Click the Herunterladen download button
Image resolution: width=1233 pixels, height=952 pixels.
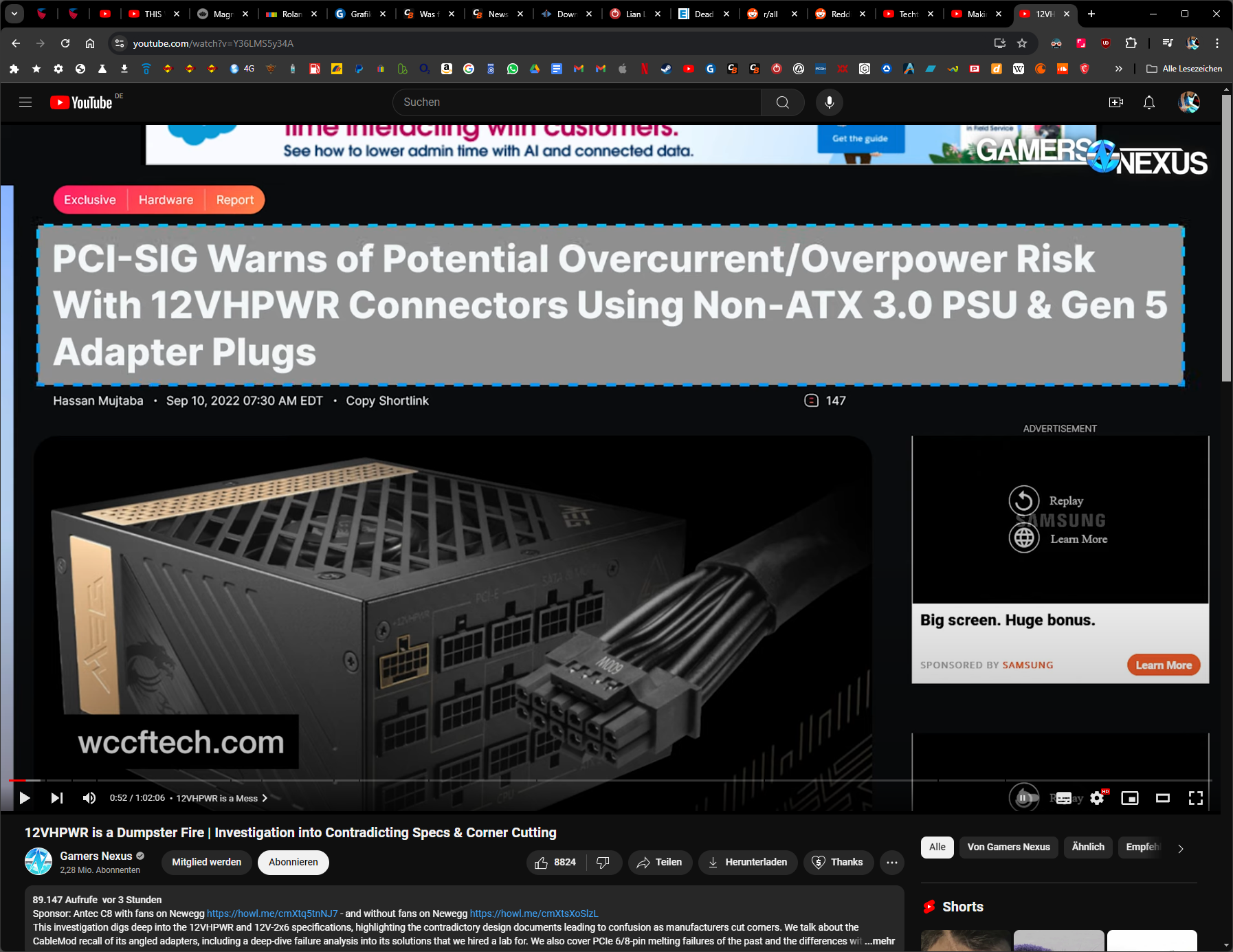[748, 862]
